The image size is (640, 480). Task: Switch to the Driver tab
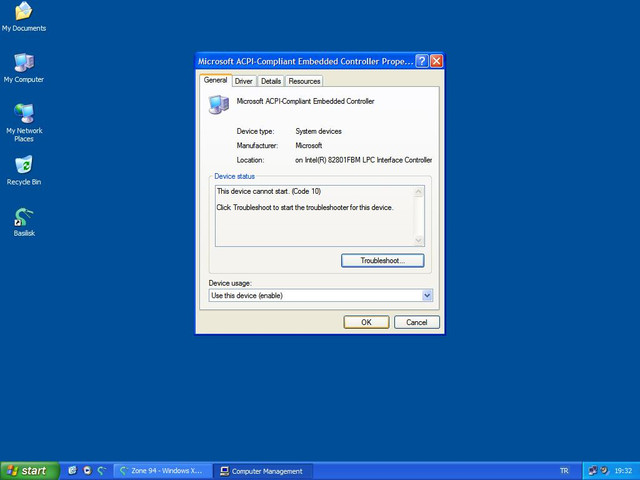(x=244, y=81)
